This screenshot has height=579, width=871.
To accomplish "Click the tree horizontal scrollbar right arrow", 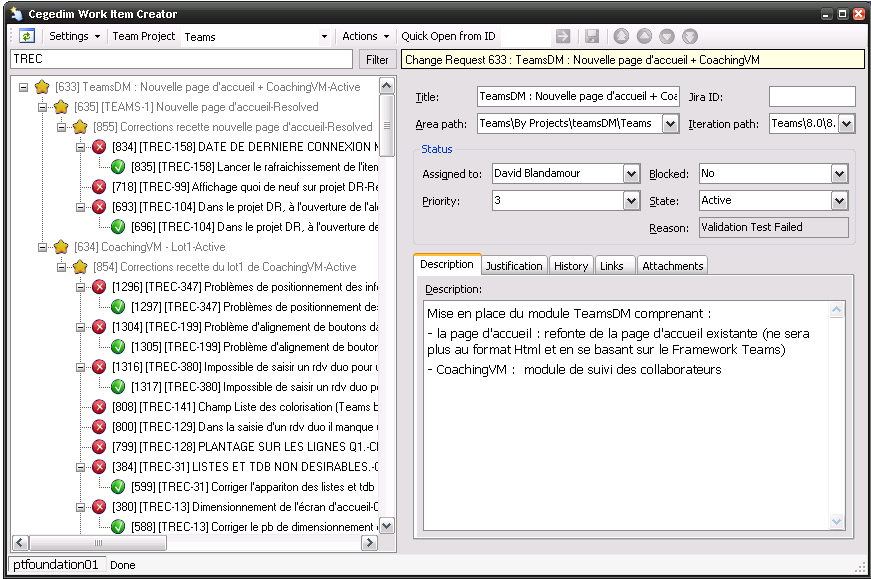I will pos(369,543).
